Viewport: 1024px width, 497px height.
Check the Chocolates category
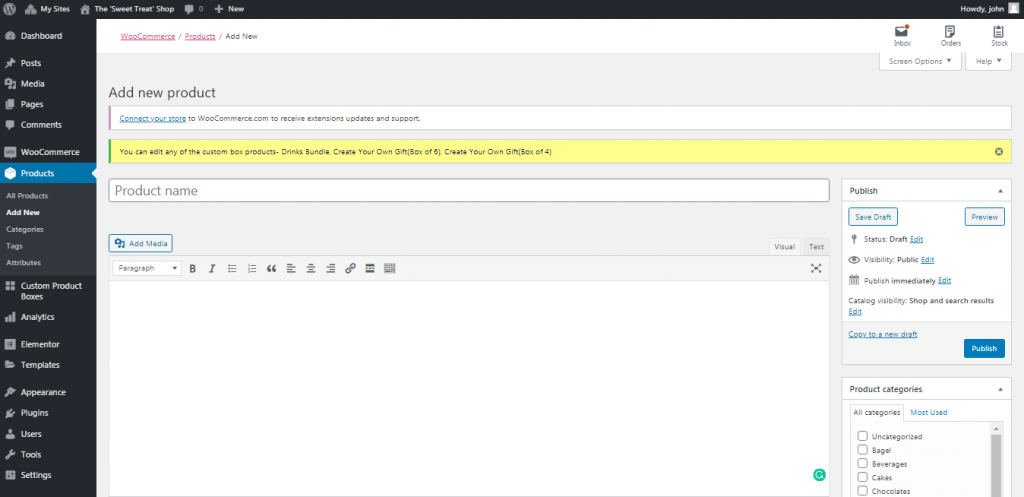[x=862, y=491]
